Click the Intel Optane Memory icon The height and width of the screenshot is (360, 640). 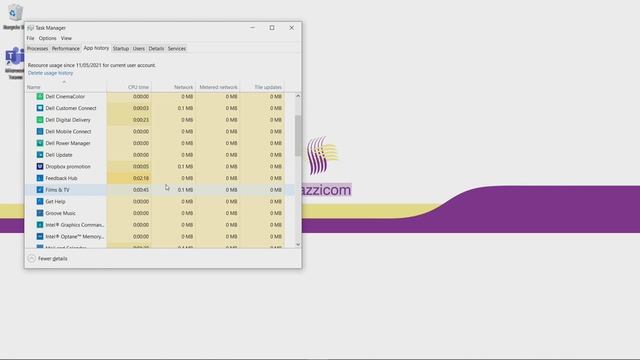[x=40, y=236]
